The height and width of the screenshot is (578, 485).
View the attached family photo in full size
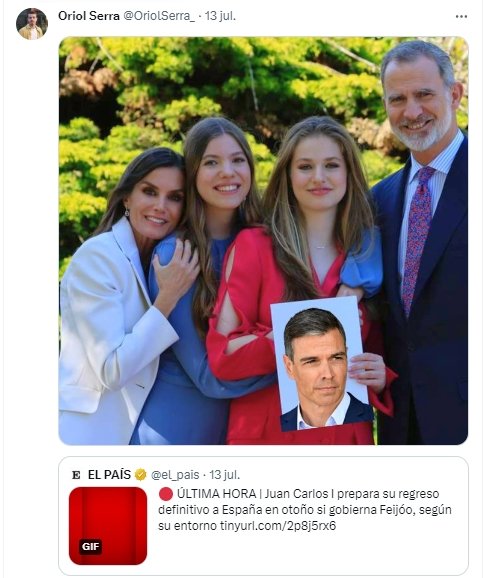coord(263,241)
